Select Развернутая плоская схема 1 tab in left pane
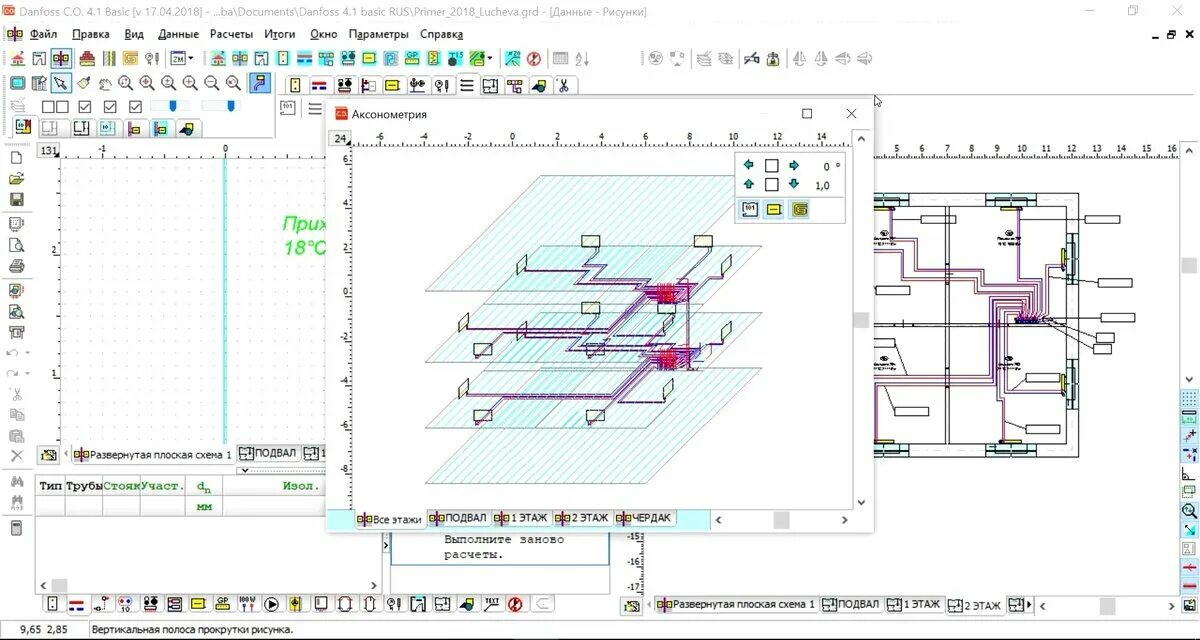This screenshot has height=640, width=1200. 153,454
